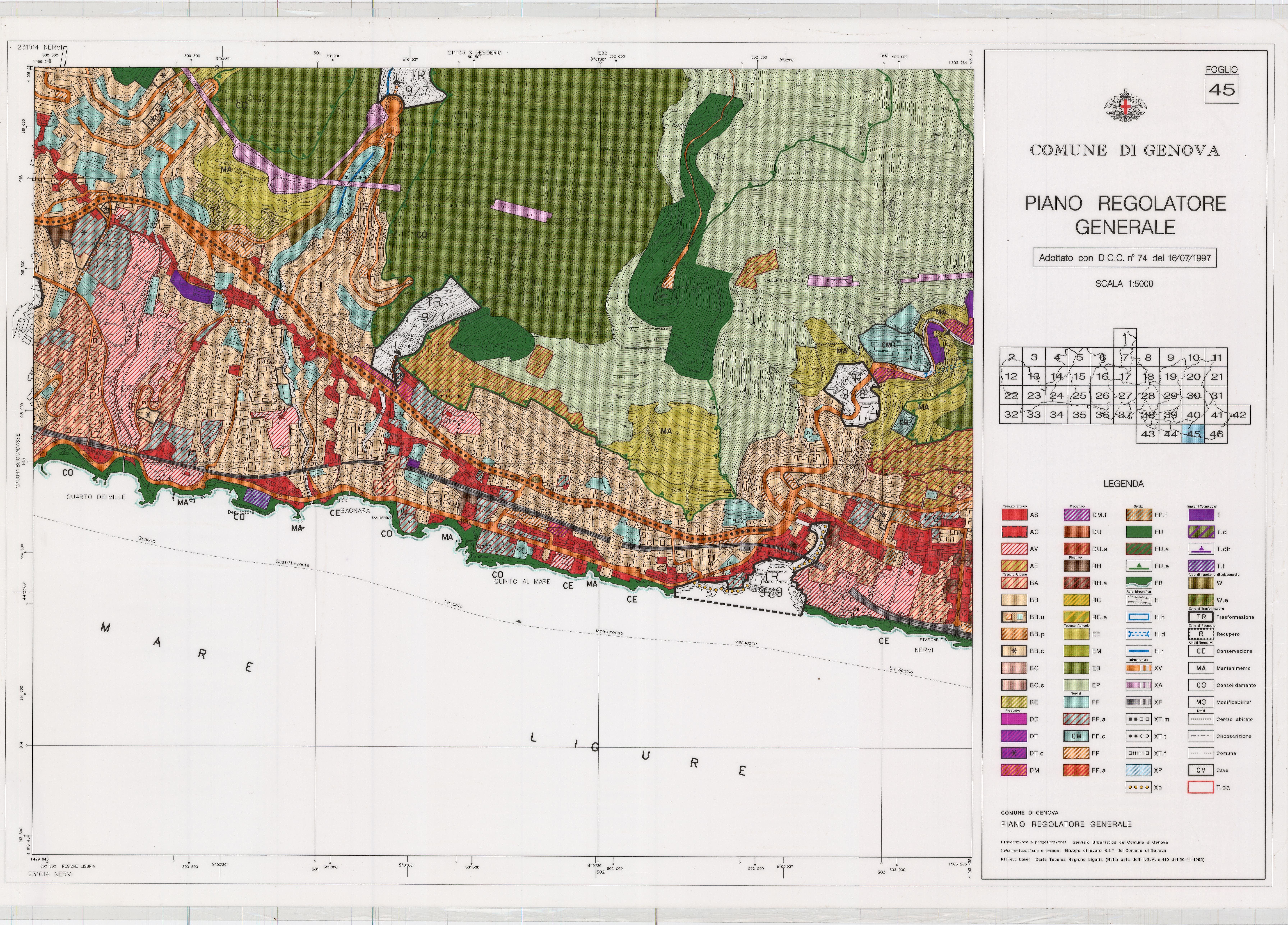Click 'QUARTO DEI MILLE' map label

tap(96, 497)
